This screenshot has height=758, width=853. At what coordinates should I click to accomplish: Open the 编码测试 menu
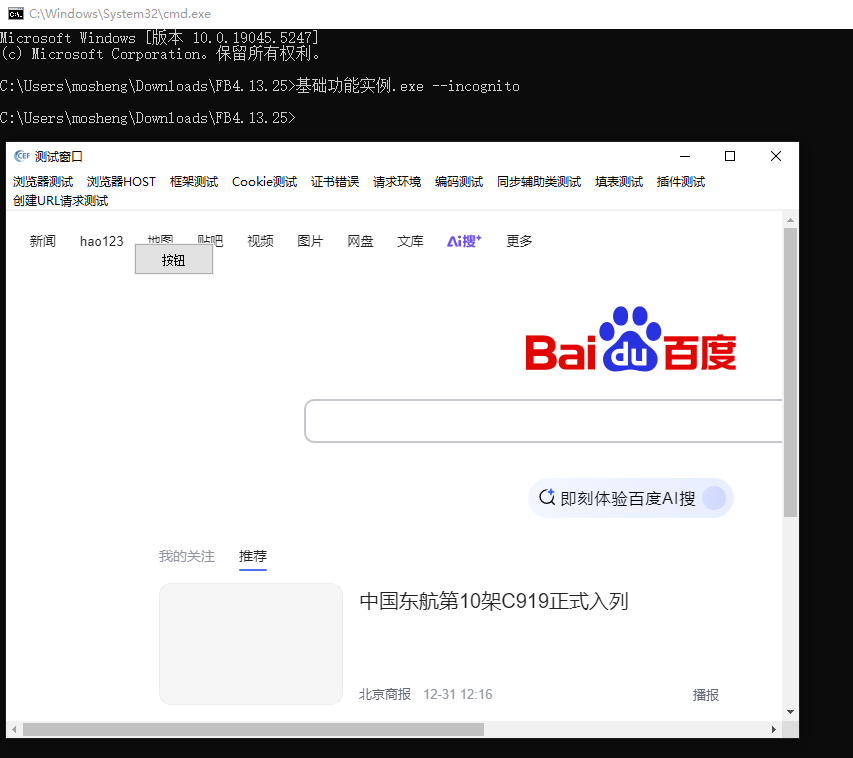[459, 182]
